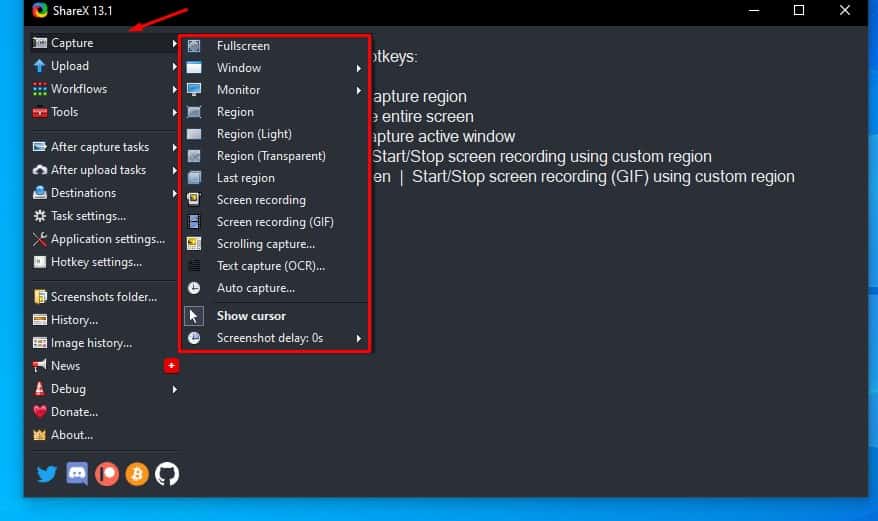Viewport: 878px width, 521px height.
Task: Expand the Monitor submenu arrow
Action: (359, 90)
